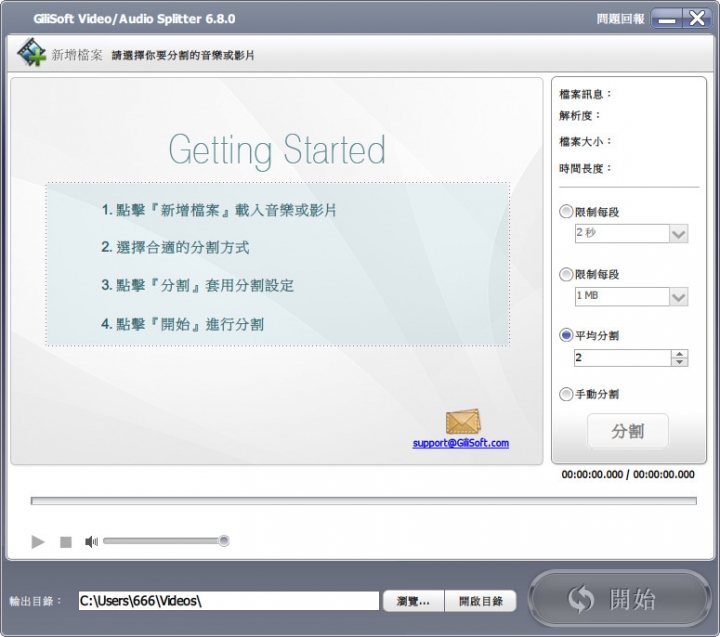Click the Add File film icon
The height and width of the screenshot is (637, 720).
(31, 52)
